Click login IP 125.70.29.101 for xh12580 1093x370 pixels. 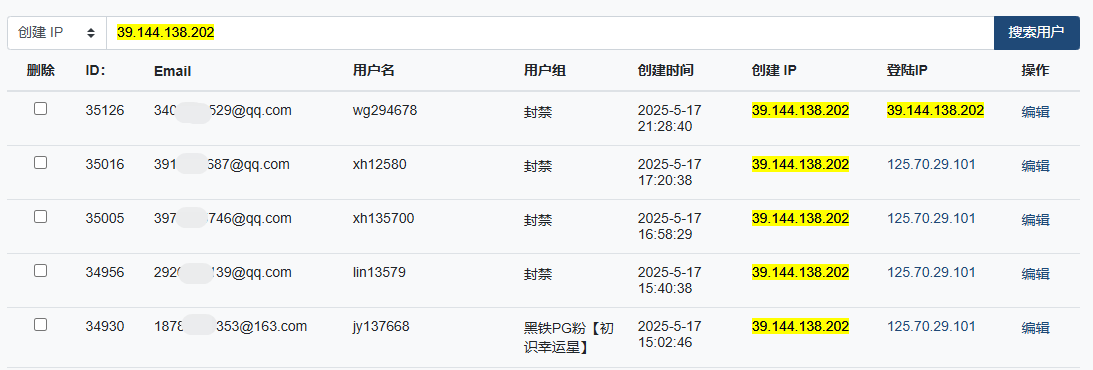[x=931, y=164]
